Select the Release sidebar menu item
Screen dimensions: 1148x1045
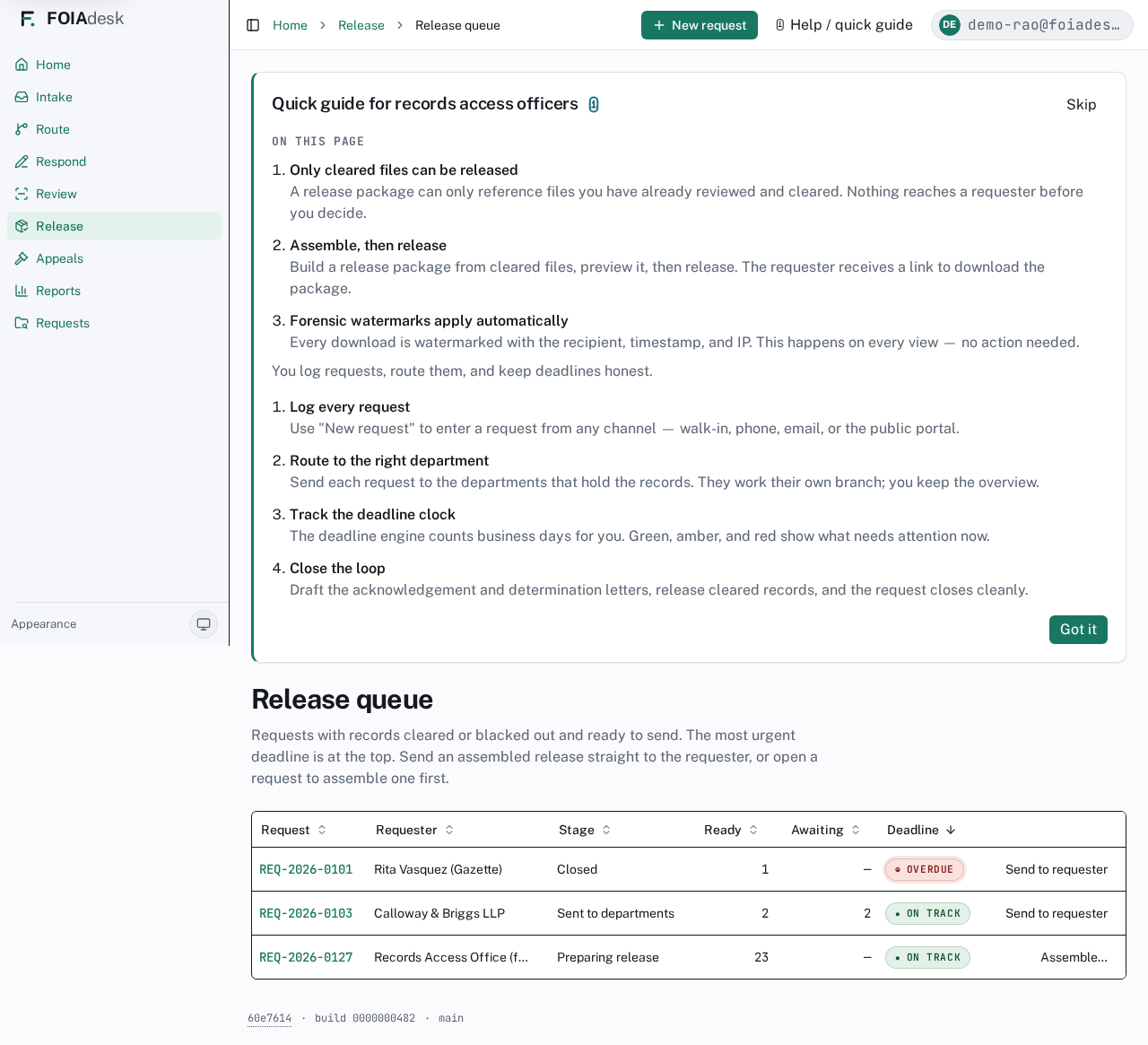pyautogui.click(x=114, y=226)
